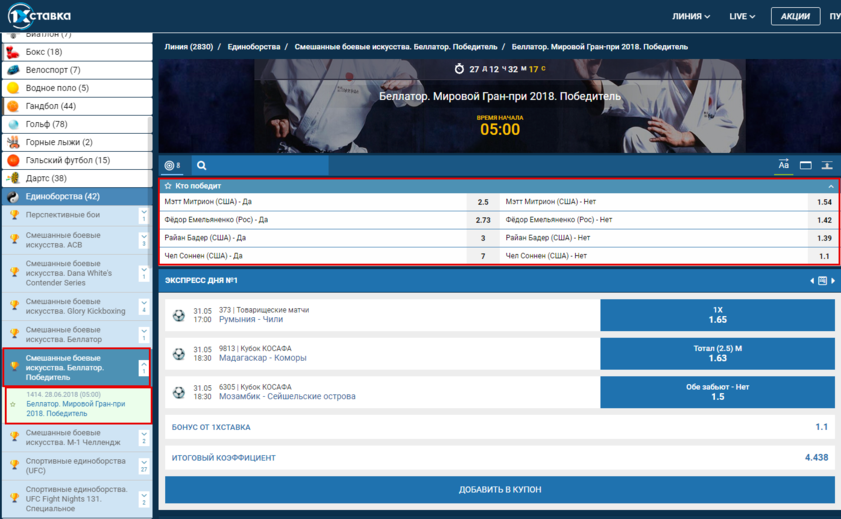This screenshot has width=841, height=519.
Task: Expand the M-1 Челлендж league
Action: (x=144, y=438)
